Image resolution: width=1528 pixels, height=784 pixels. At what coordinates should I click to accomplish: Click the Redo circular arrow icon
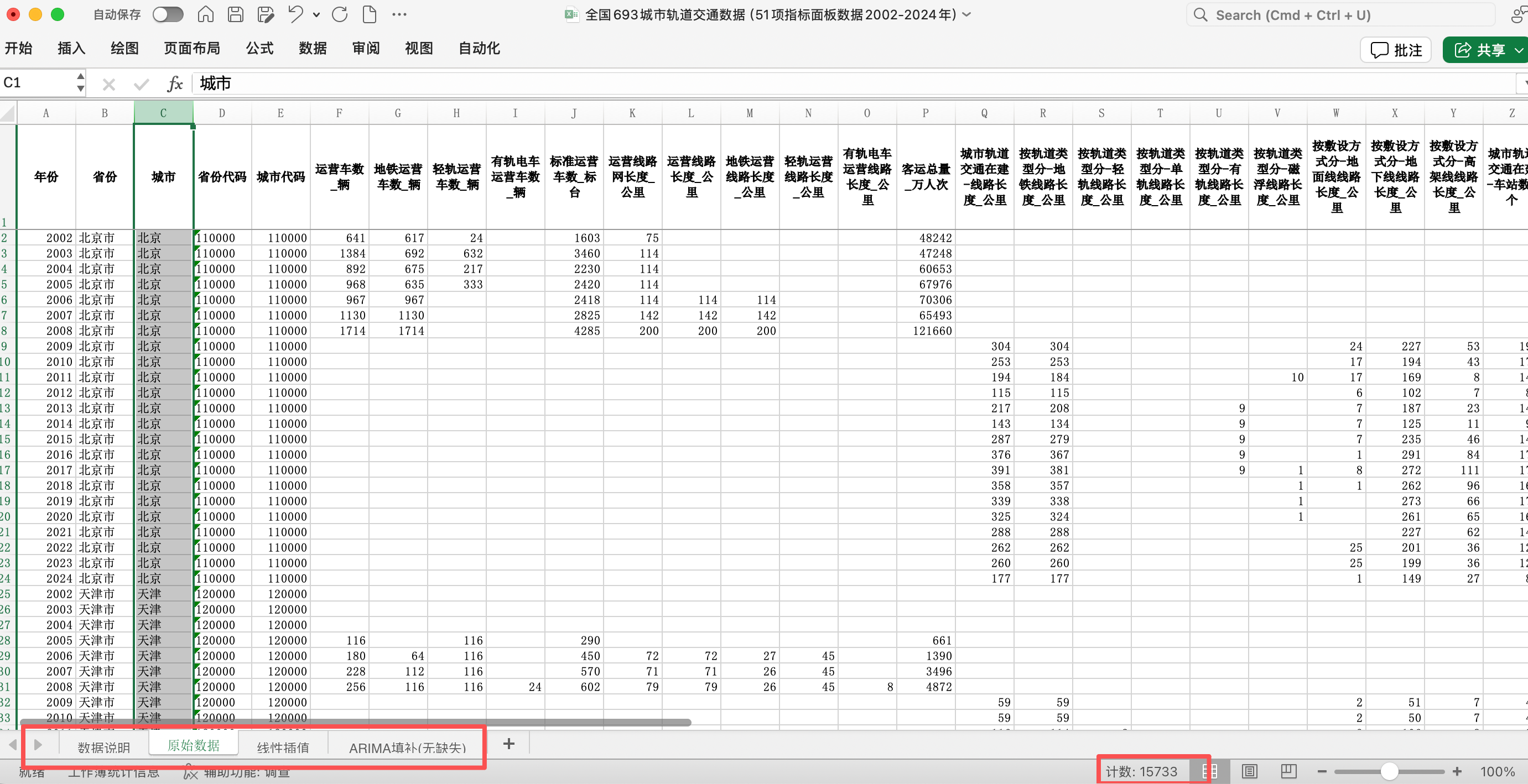point(339,14)
